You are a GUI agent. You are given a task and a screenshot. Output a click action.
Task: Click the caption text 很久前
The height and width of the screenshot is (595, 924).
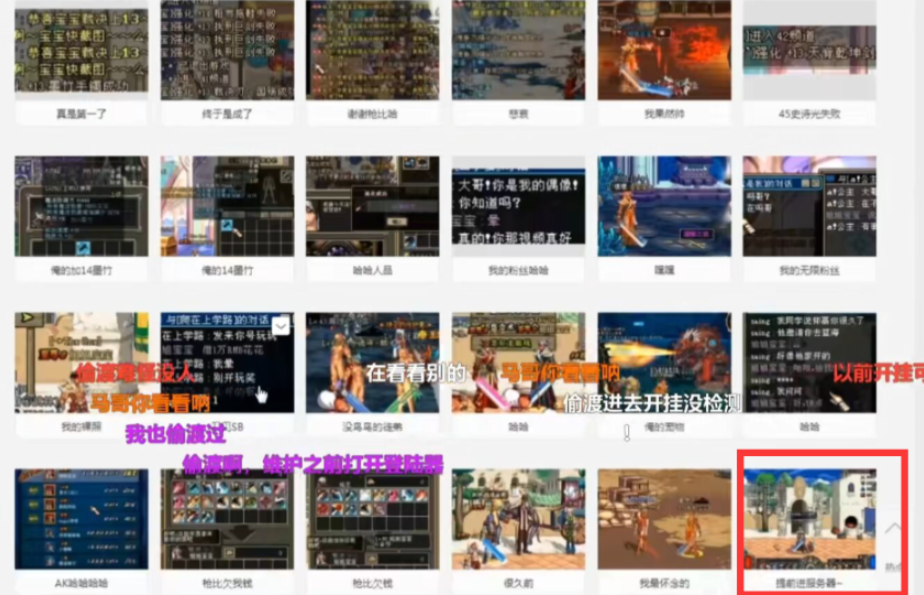pos(519,583)
